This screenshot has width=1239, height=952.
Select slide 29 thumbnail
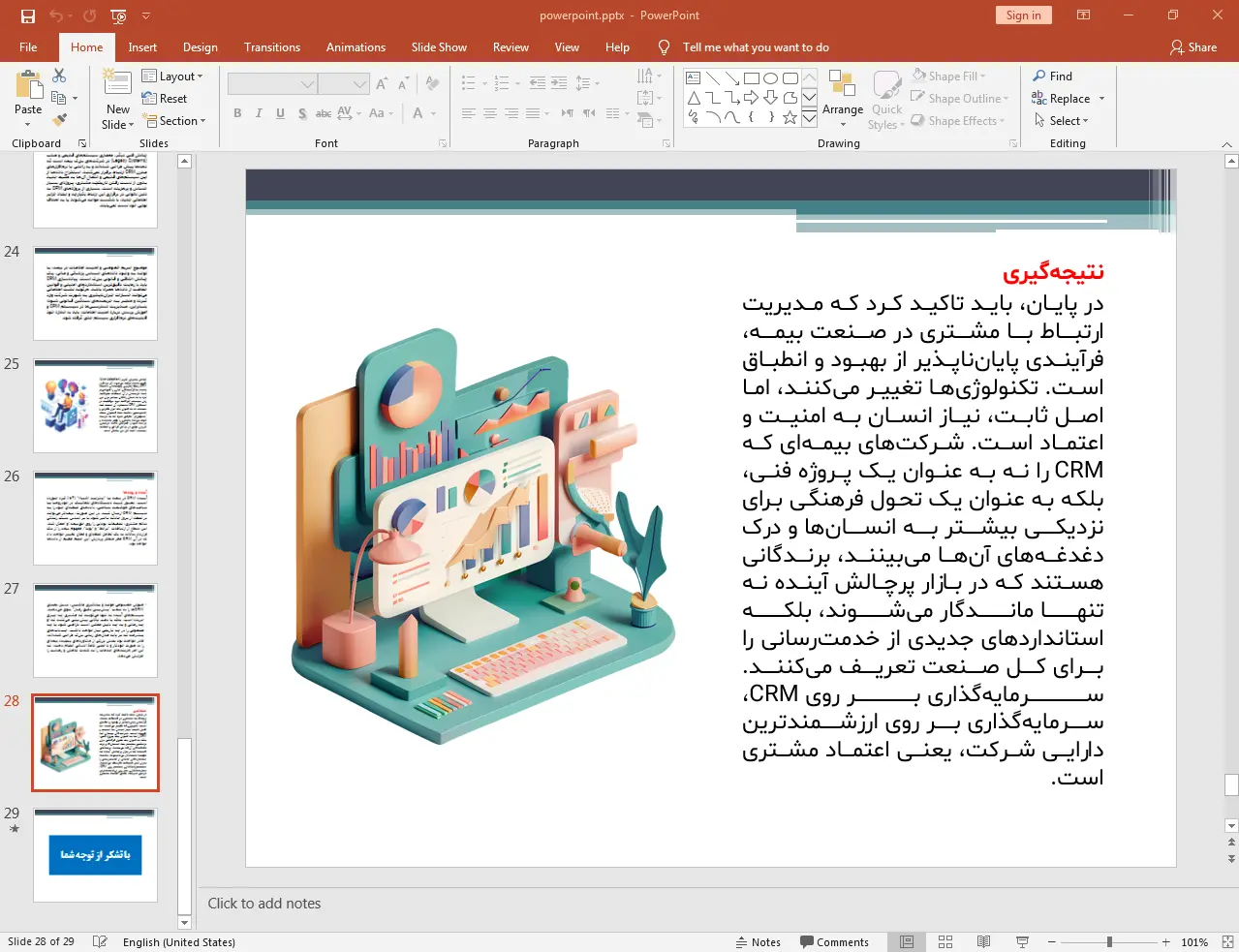click(95, 854)
